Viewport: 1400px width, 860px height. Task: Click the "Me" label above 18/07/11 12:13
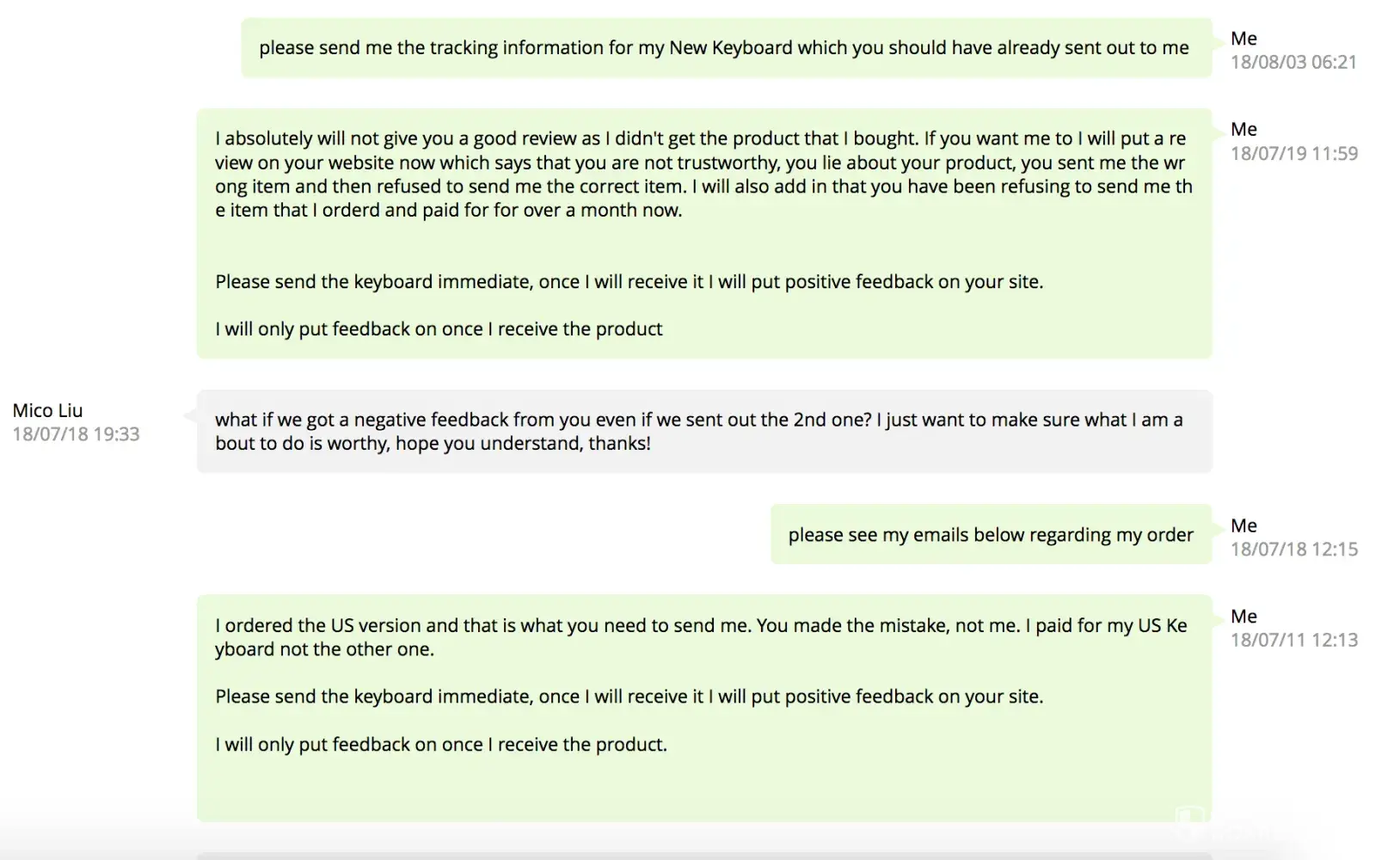(1243, 617)
